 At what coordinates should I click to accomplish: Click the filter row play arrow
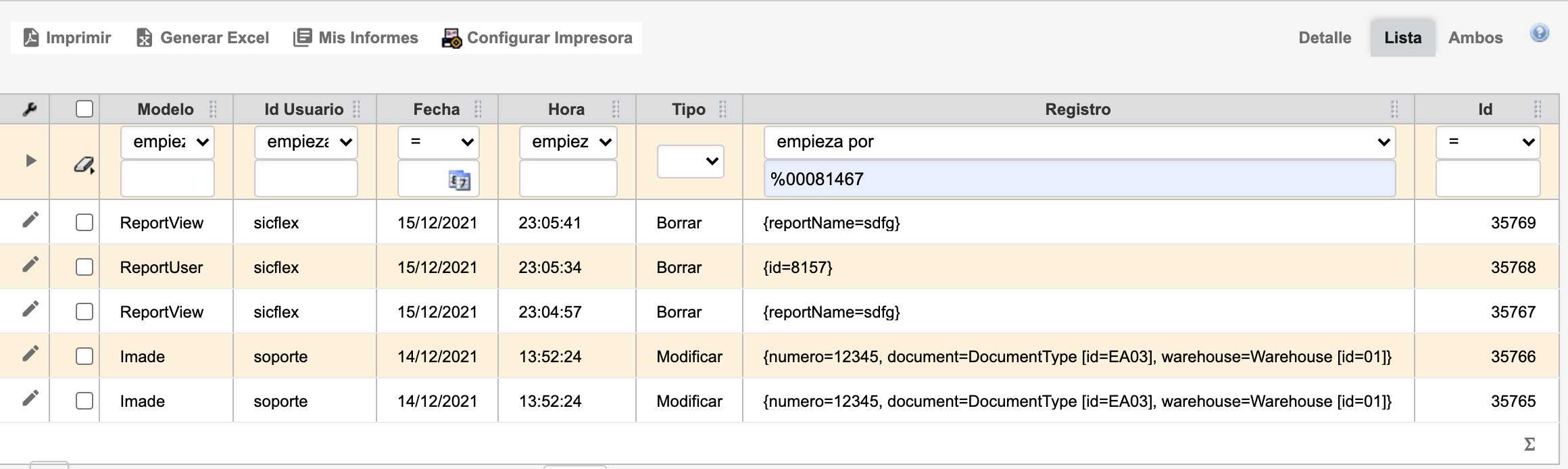[30, 161]
